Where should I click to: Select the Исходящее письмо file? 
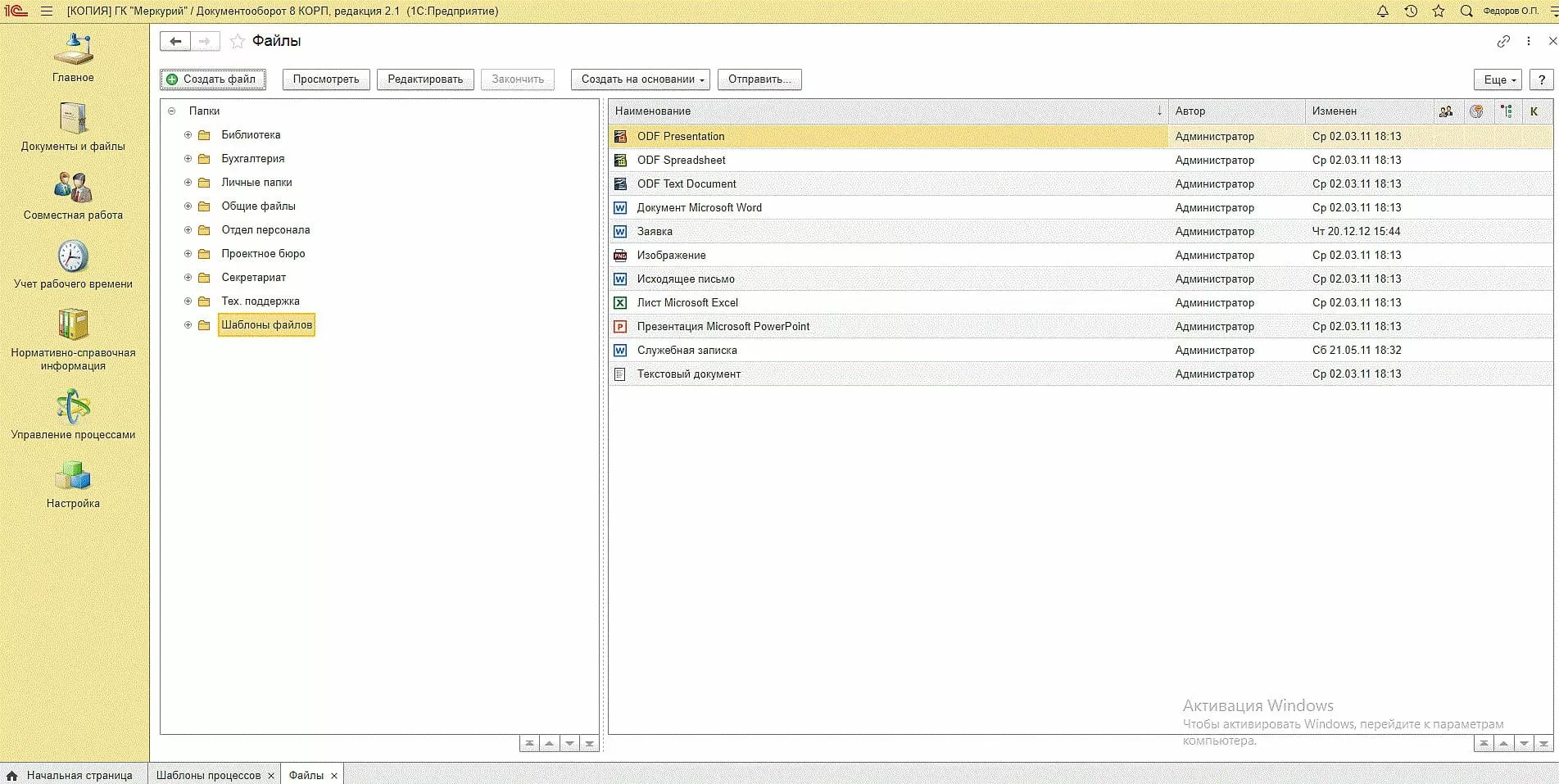point(1081,279)
